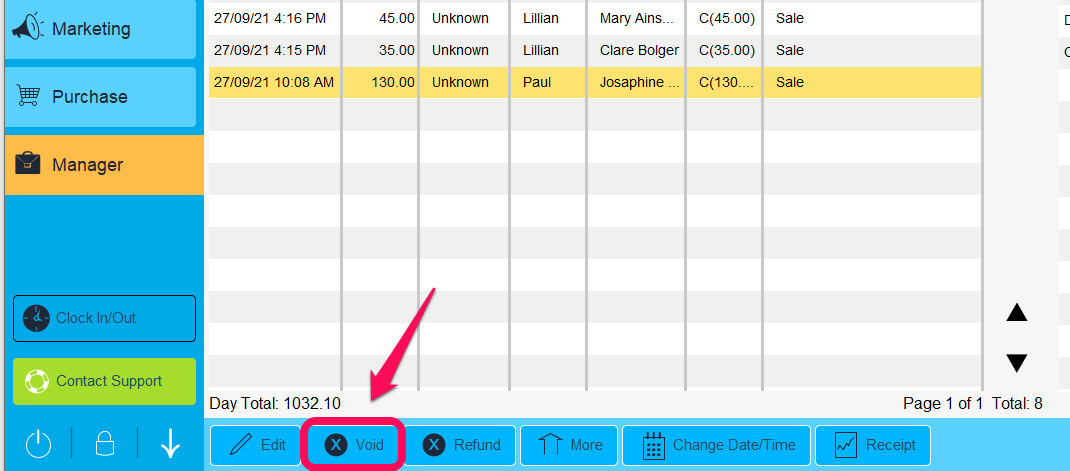Viewport: 1070px width, 471px height.
Task: Go to next page with down triangle
Action: coord(1017,363)
